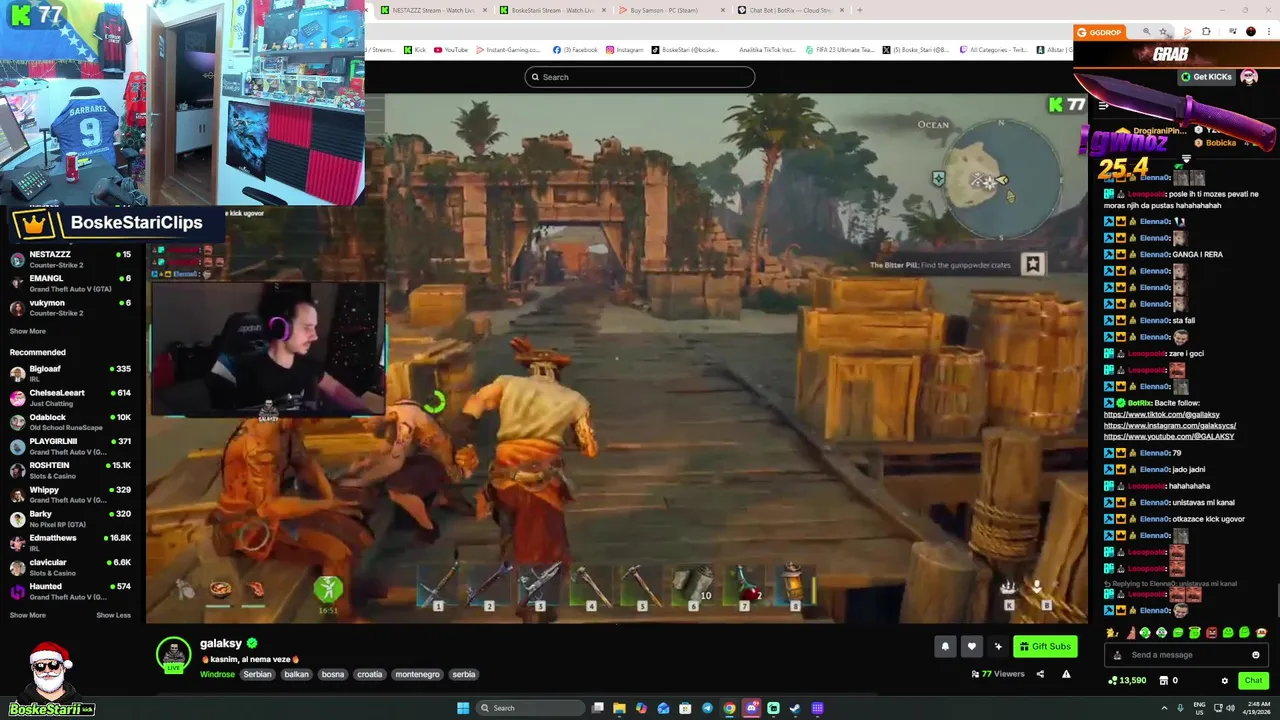Click the Serbian language tag

click(x=257, y=674)
